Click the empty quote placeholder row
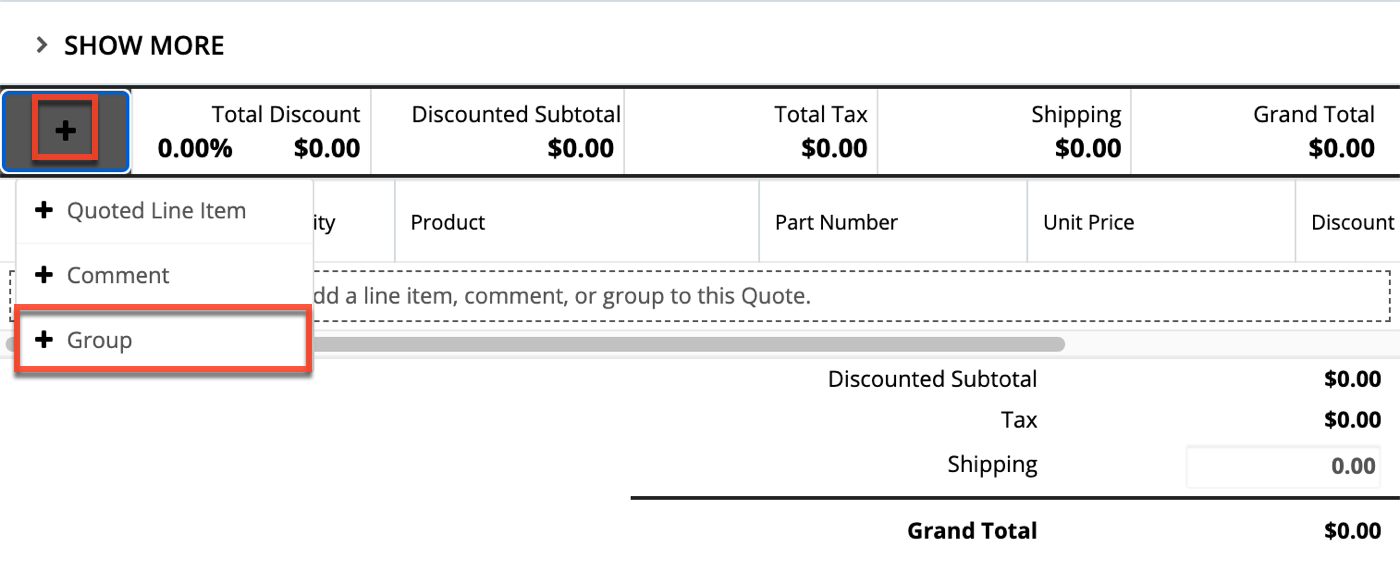 pos(800,296)
